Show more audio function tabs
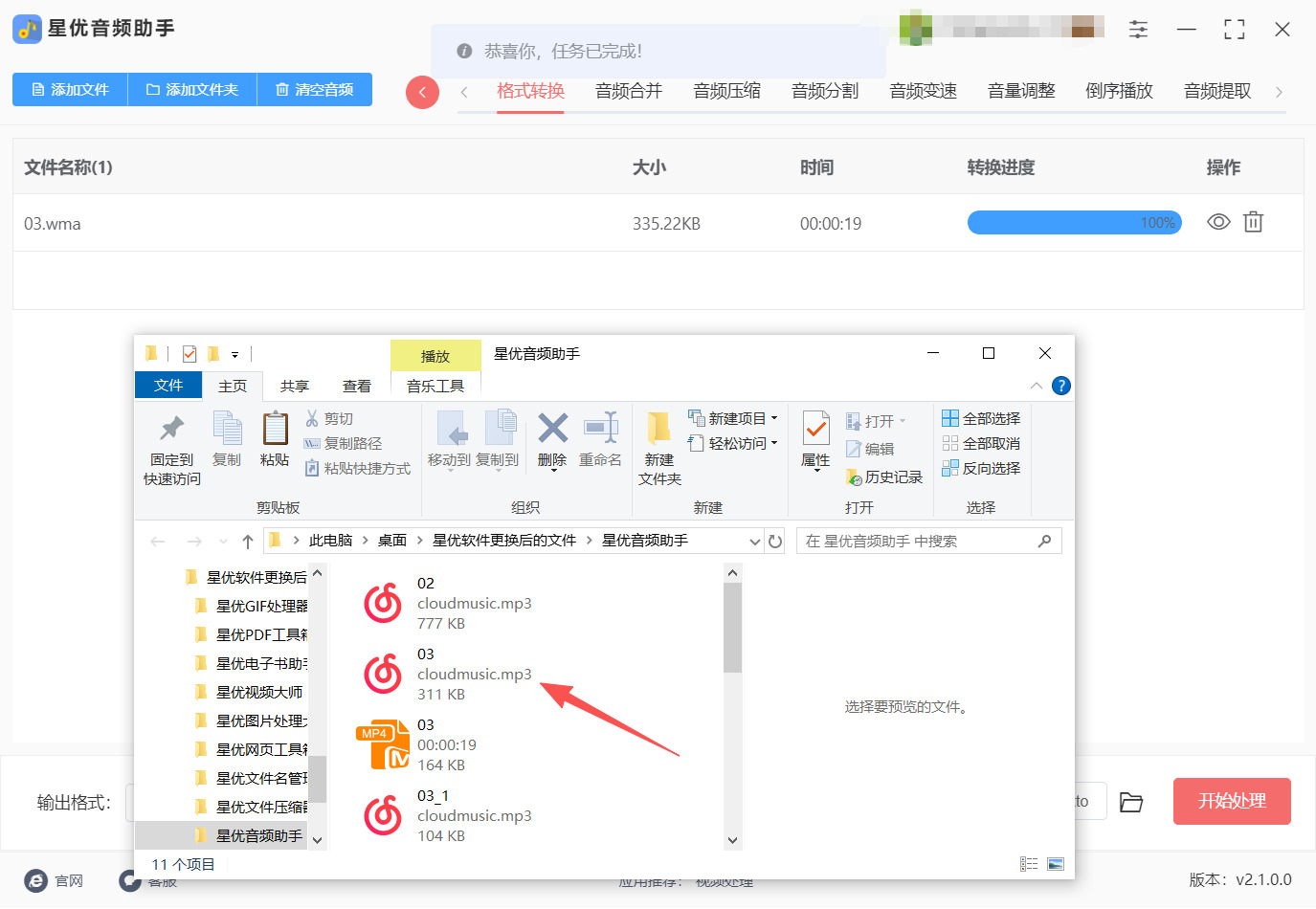The image size is (1316, 909). point(1279,92)
